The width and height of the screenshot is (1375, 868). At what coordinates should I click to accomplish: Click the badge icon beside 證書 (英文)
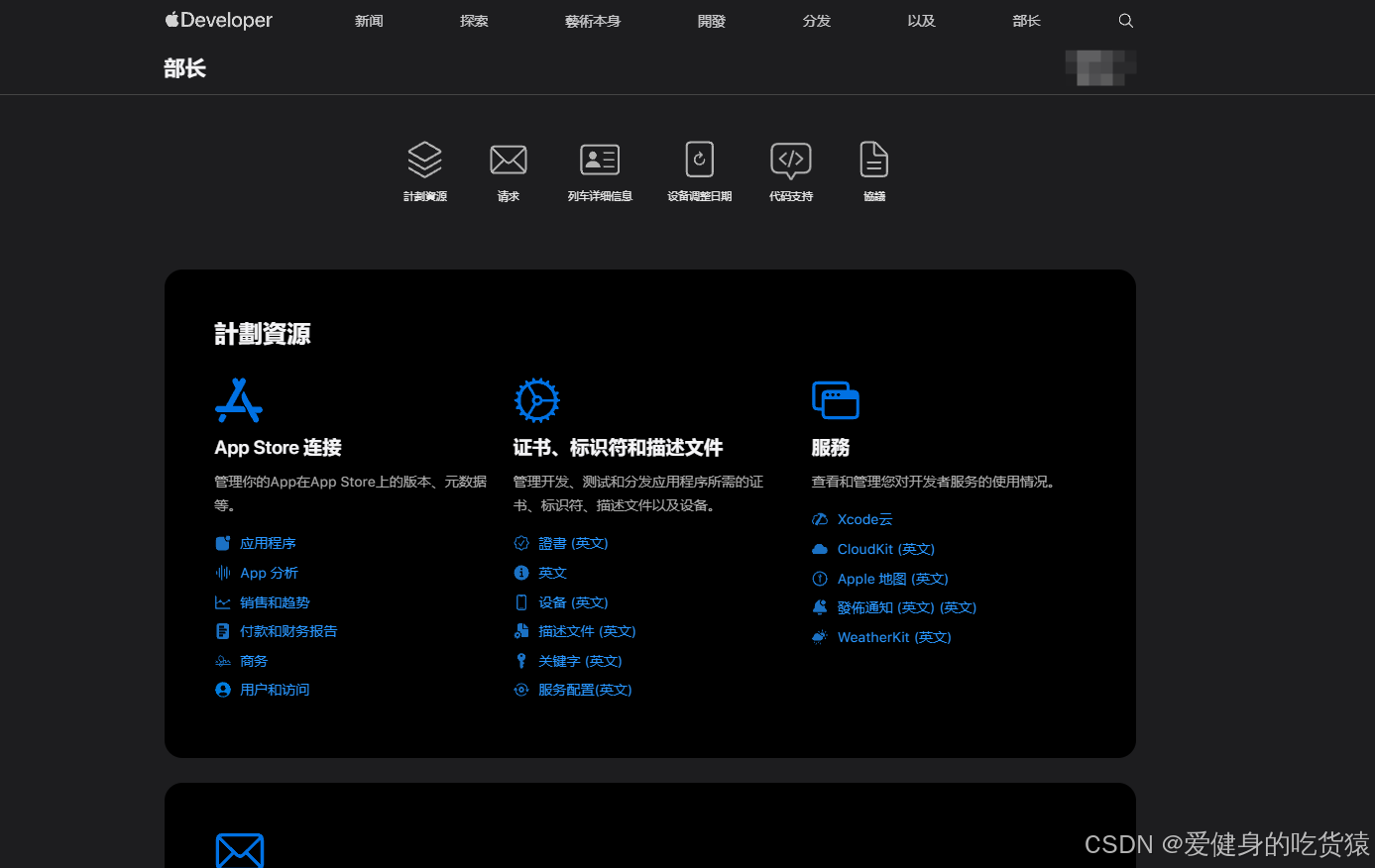pos(521,543)
